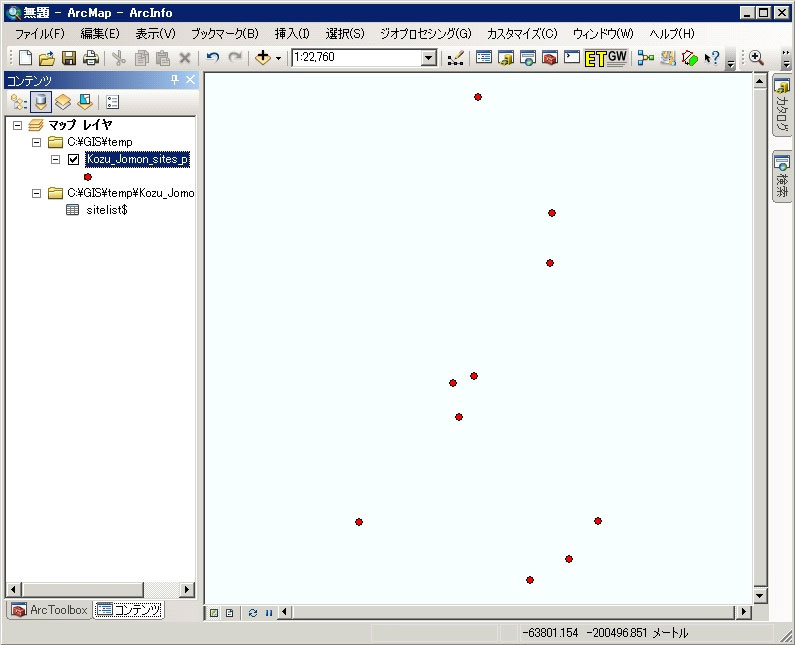Open the Add Data dropdown arrow
Screen dimensions: 795x645
point(278,58)
